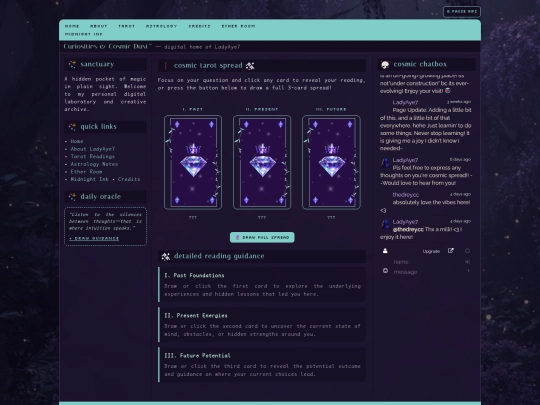Open the chatbox emoji picker icon
The height and width of the screenshot is (405, 540).
pyautogui.click(x=385, y=271)
